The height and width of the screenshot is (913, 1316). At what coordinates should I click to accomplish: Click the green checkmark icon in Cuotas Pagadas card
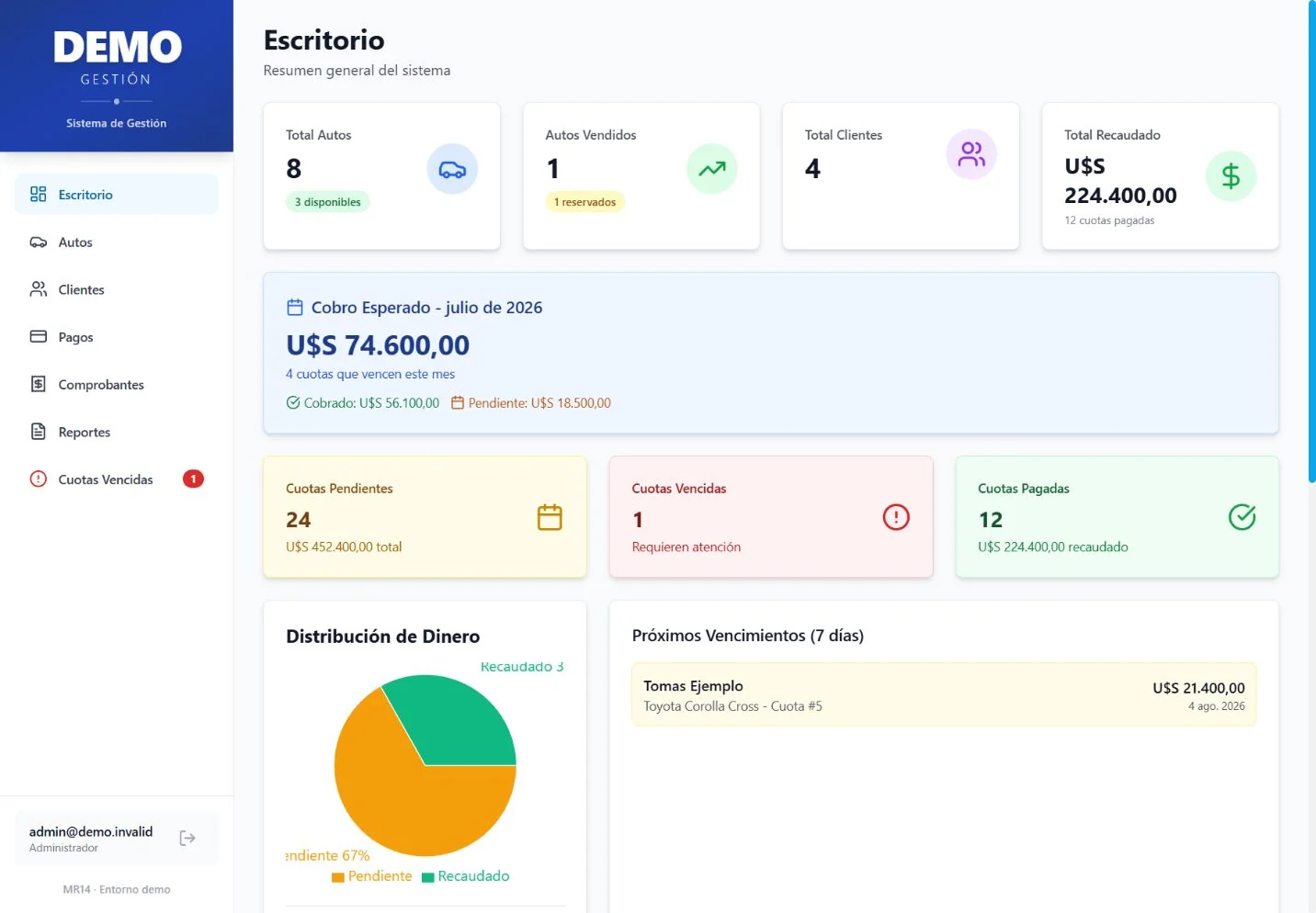1242,517
